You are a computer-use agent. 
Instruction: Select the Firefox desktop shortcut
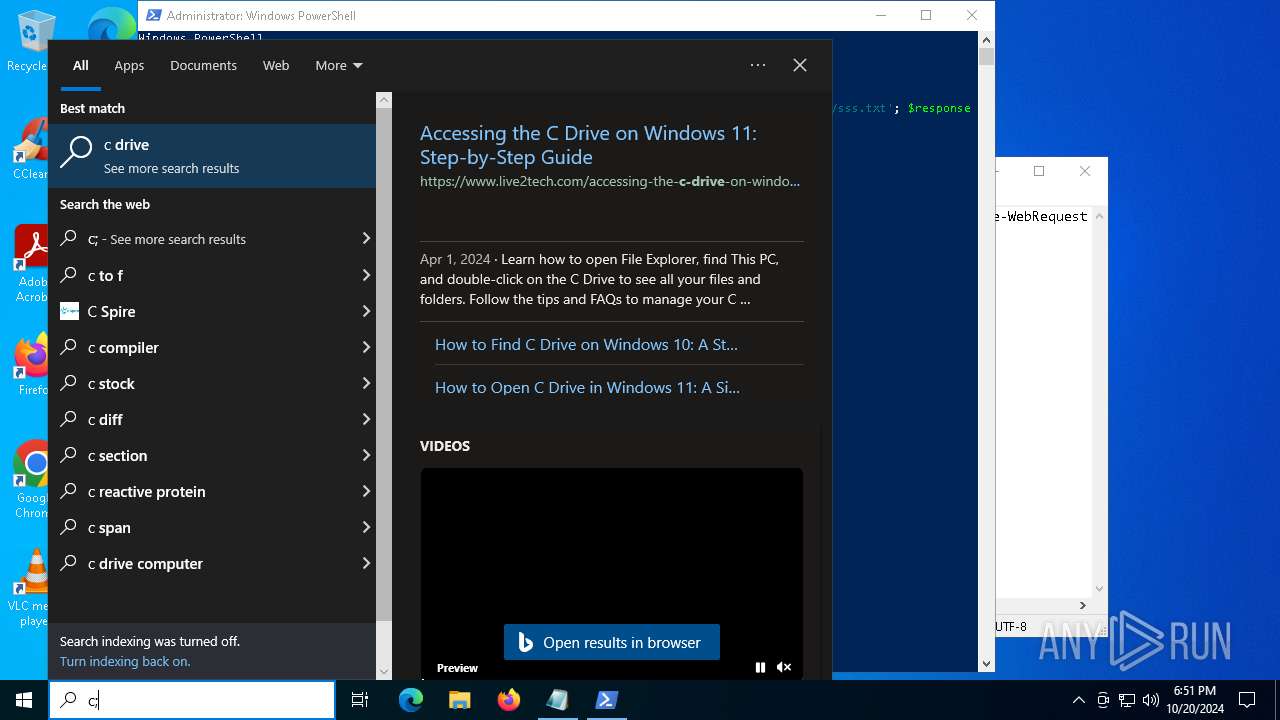tap(32, 365)
